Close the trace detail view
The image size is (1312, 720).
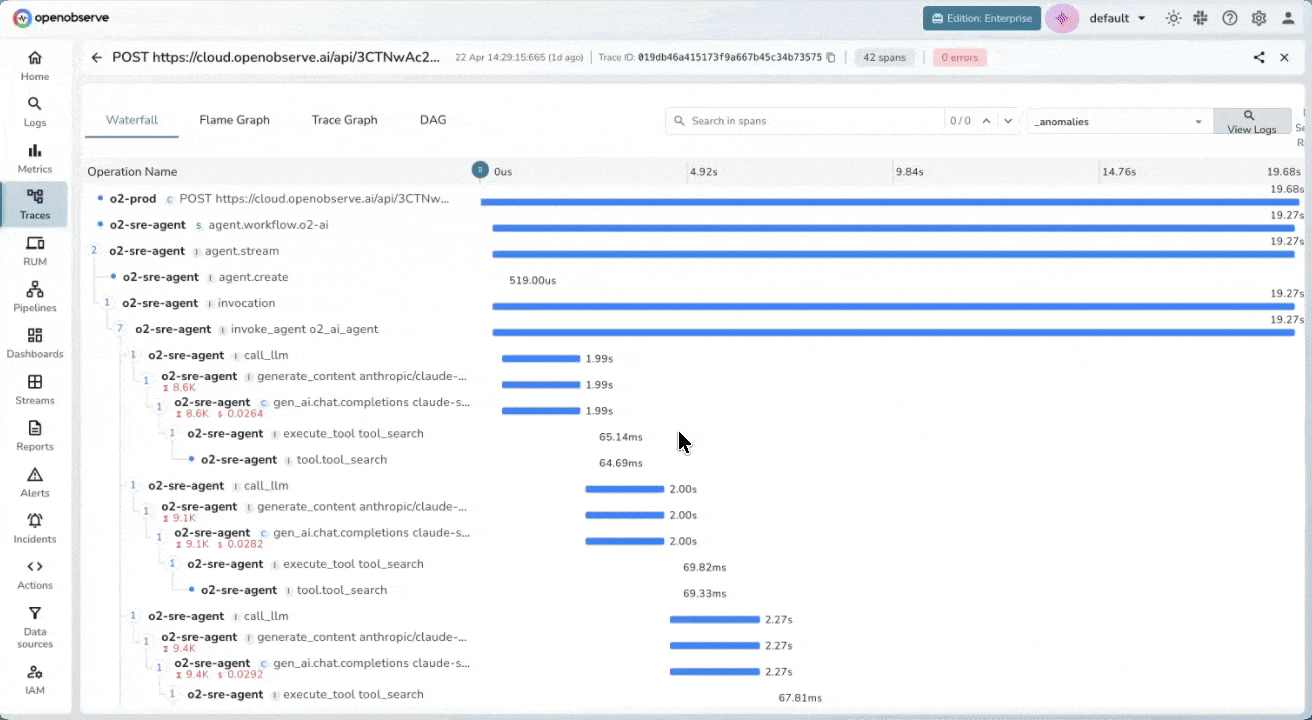point(1285,58)
